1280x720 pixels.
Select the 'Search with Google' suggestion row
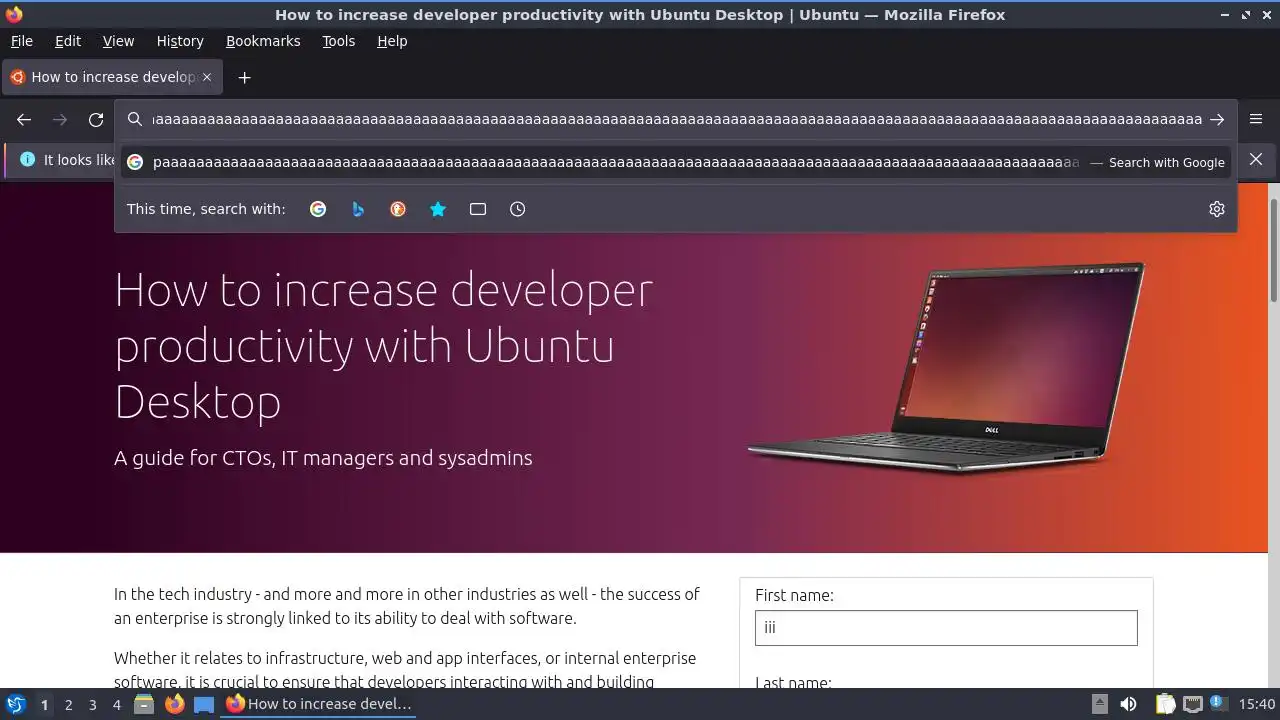tap(676, 162)
